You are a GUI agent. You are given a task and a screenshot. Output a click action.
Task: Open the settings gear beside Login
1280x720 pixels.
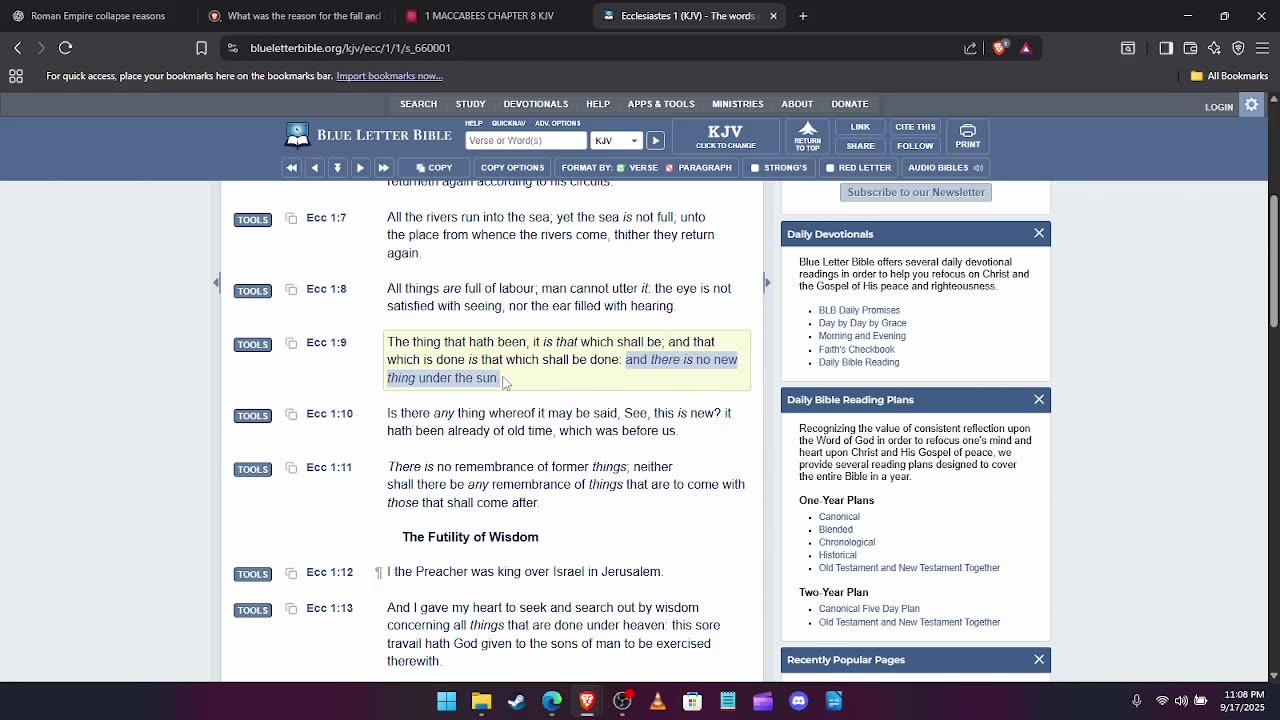tap(1251, 105)
